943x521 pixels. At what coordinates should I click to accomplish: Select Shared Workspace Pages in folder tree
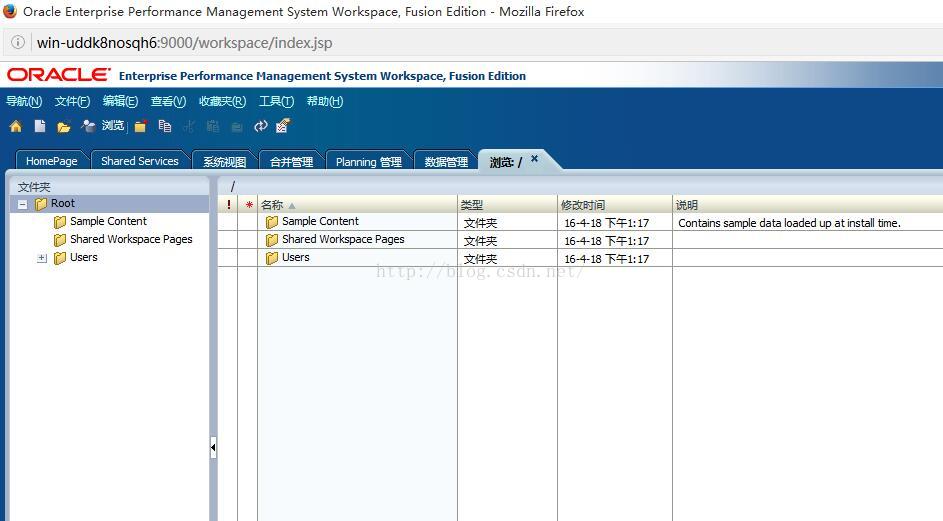131,239
